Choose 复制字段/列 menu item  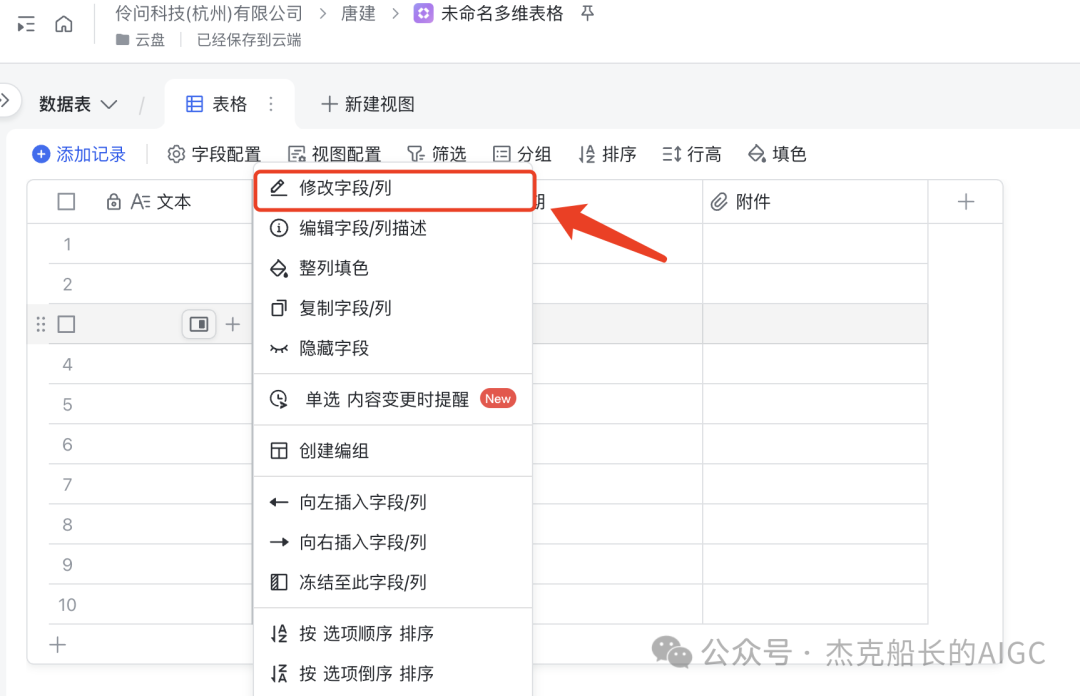pyautogui.click(x=394, y=308)
